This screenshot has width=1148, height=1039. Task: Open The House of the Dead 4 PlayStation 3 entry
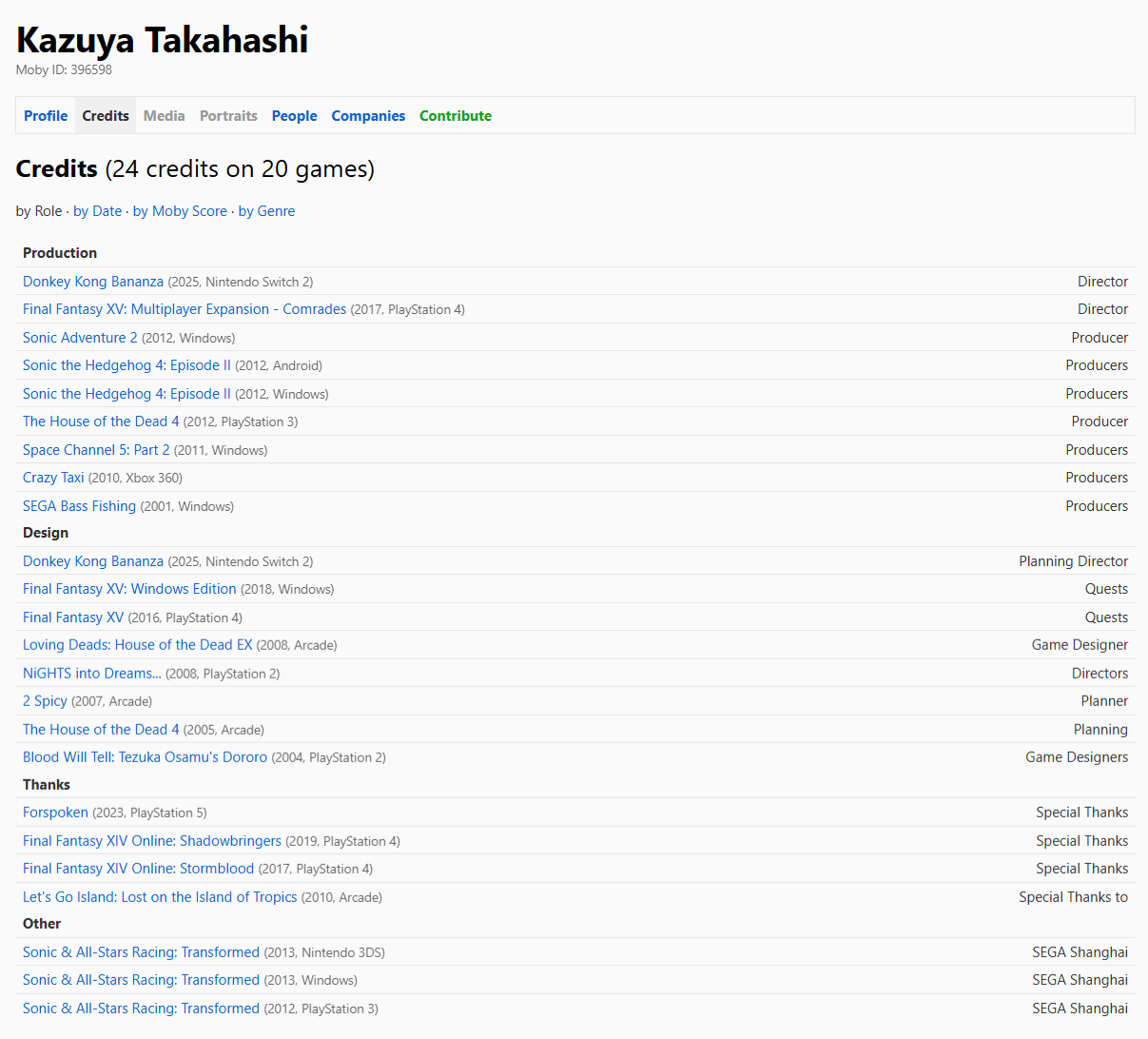101,421
